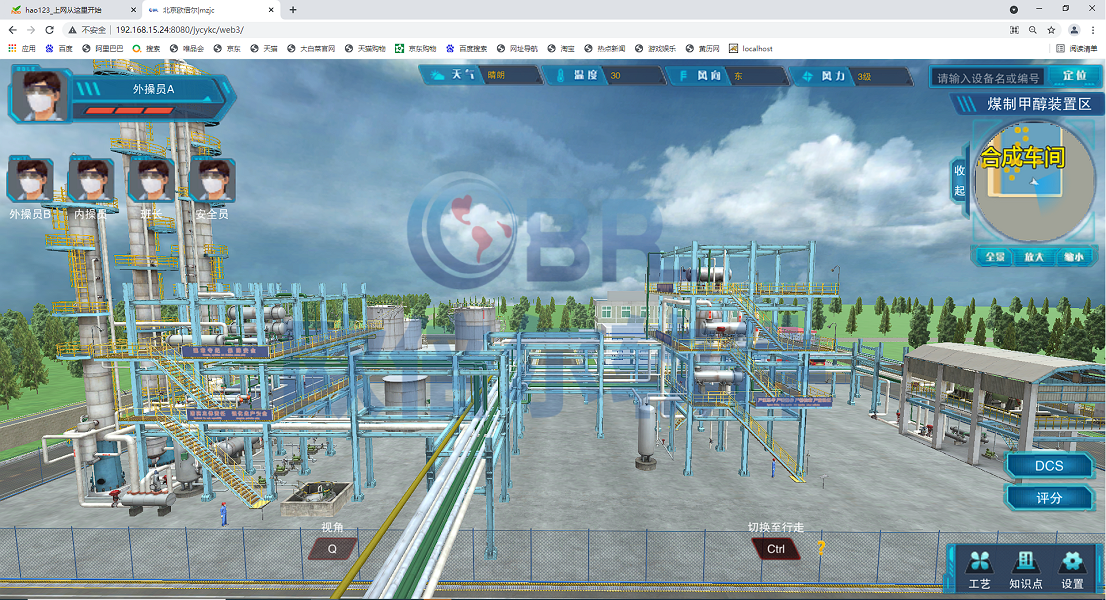The width and height of the screenshot is (1106, 600).
Task: Open the localhost bookmark
Action: 750,49
